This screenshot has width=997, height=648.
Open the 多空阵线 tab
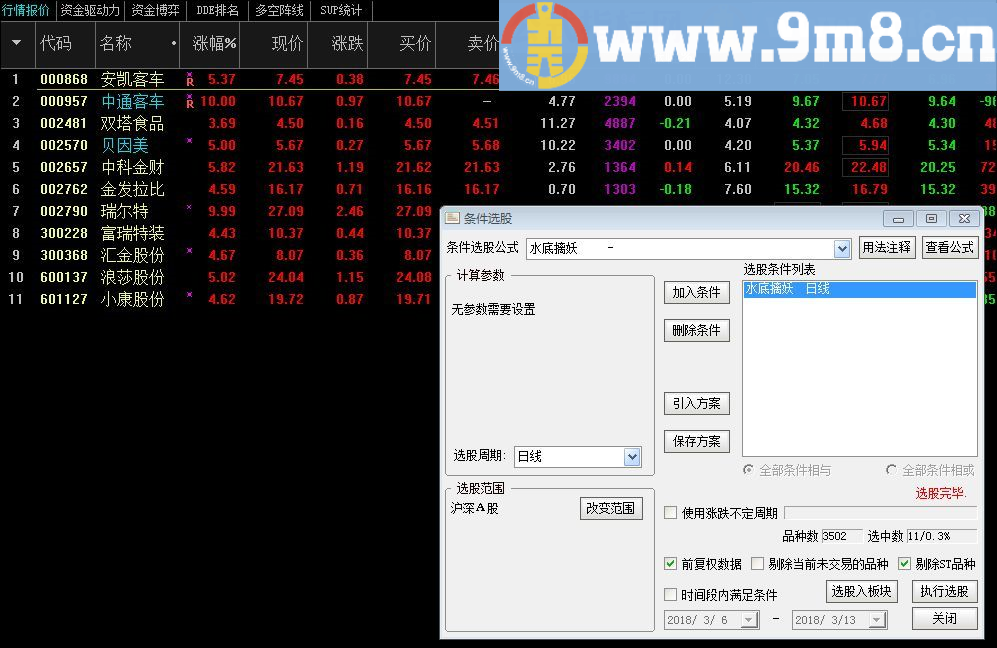click(x=279, y=10)
